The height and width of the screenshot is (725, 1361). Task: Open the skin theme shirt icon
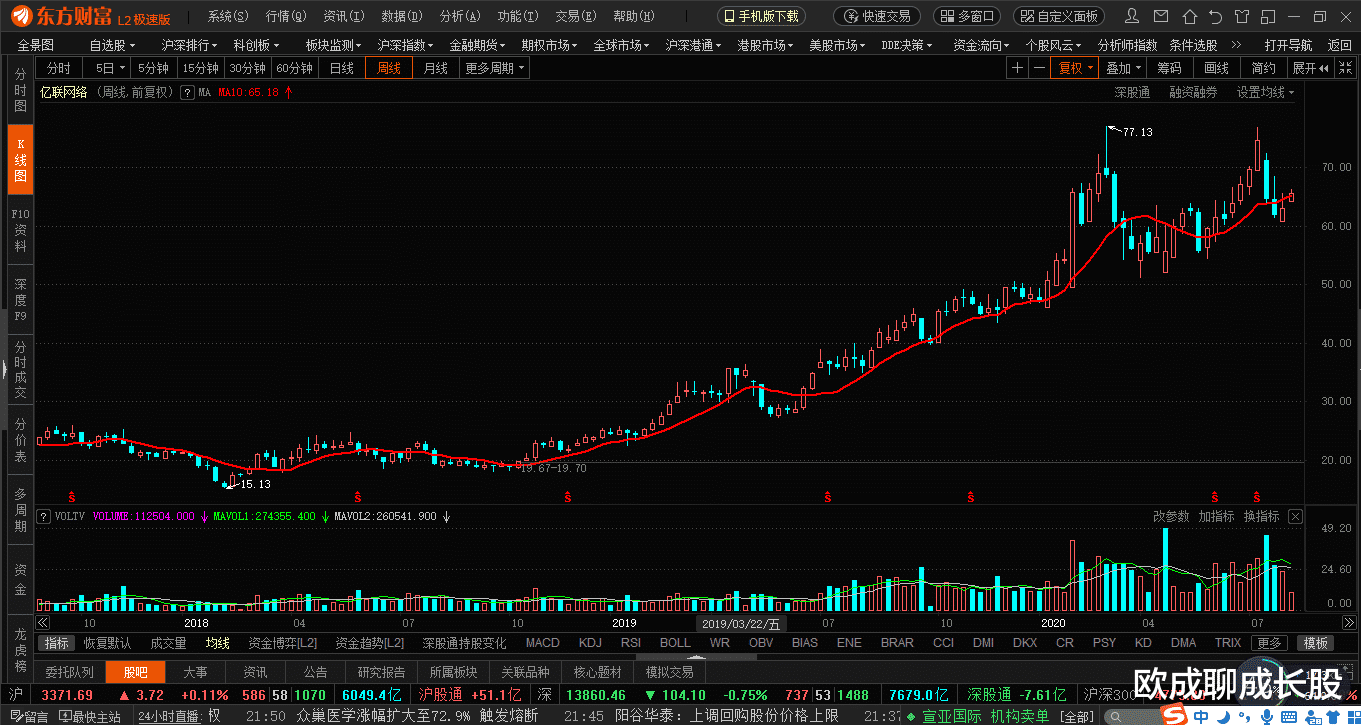1240,16
